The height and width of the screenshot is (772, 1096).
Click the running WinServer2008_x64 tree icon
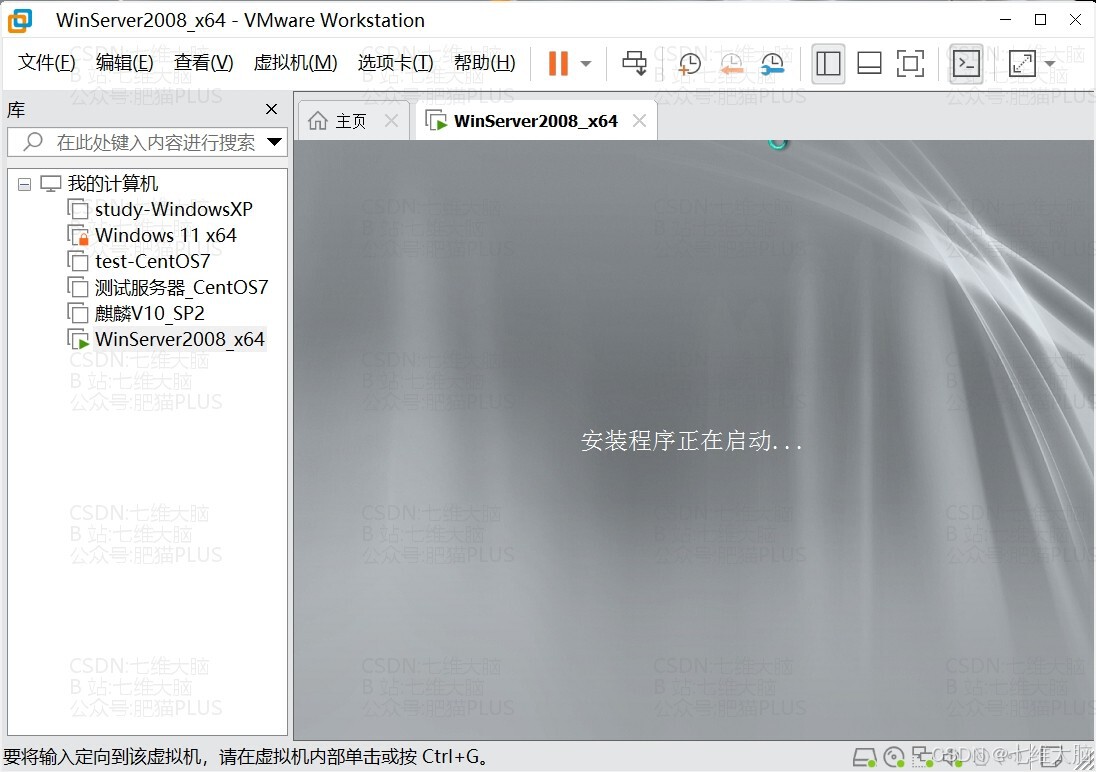pyautogui.click(x=78, y=339)
